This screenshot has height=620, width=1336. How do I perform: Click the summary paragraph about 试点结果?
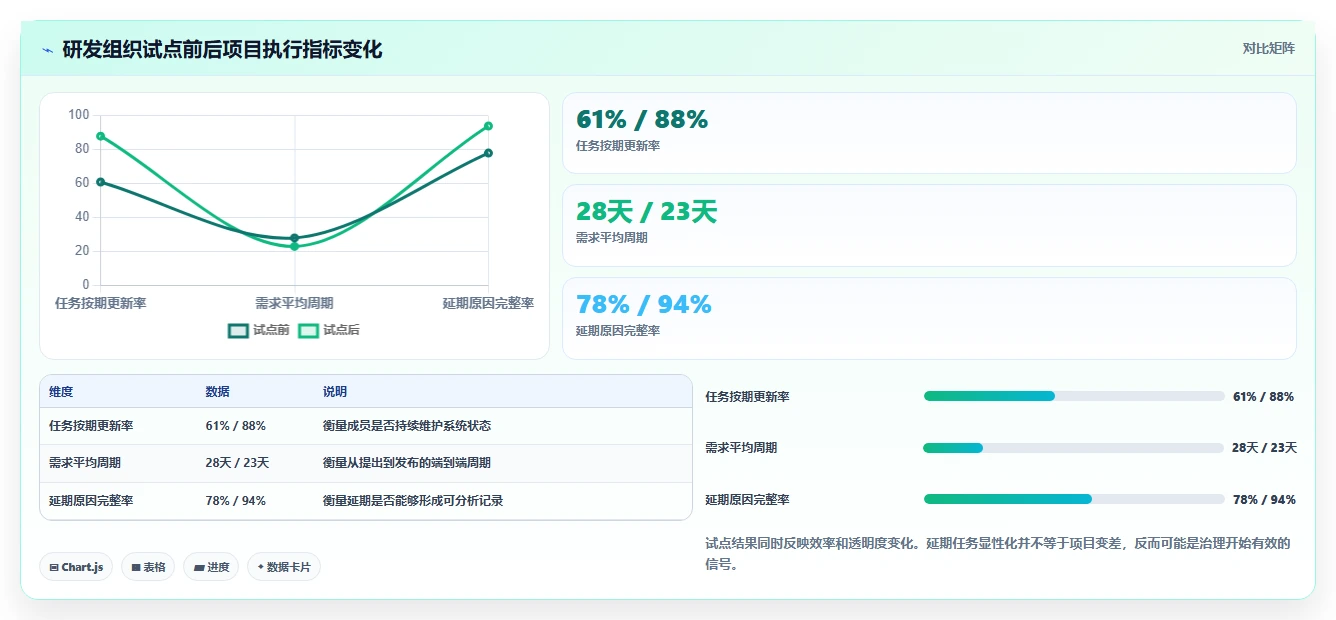tap(1000, 554)
